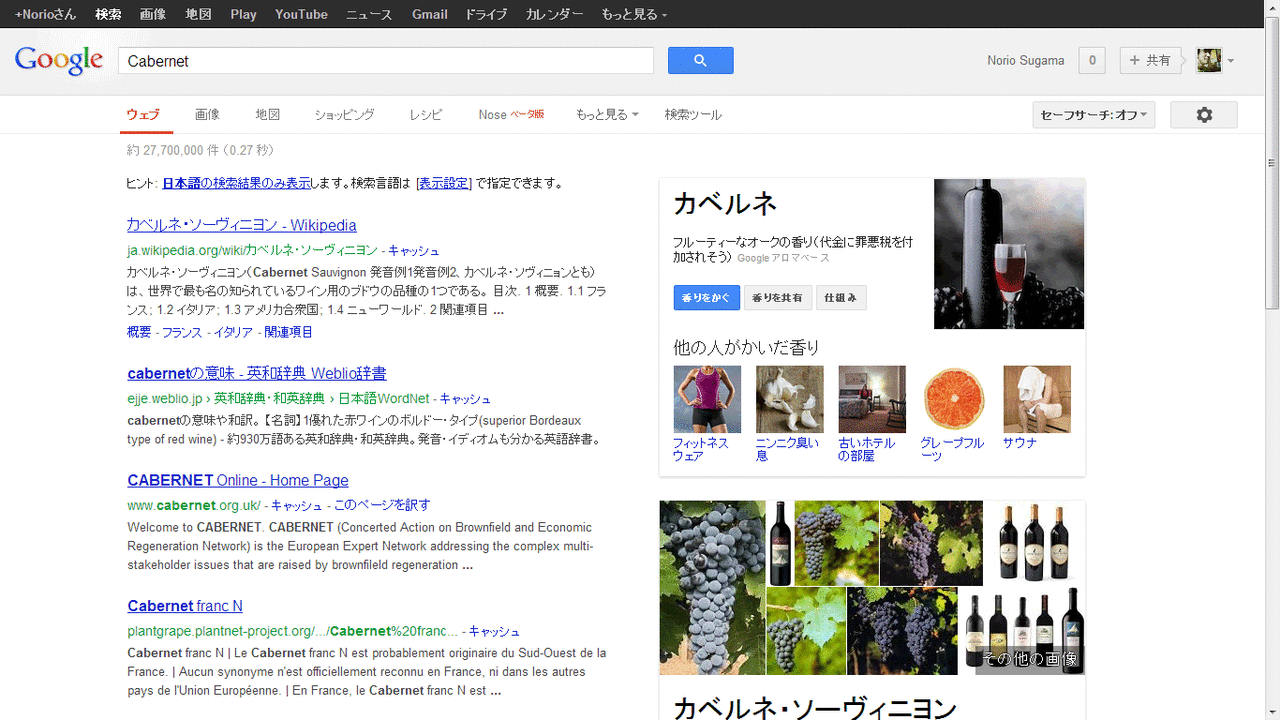Open the settings gear menu

1204,115
